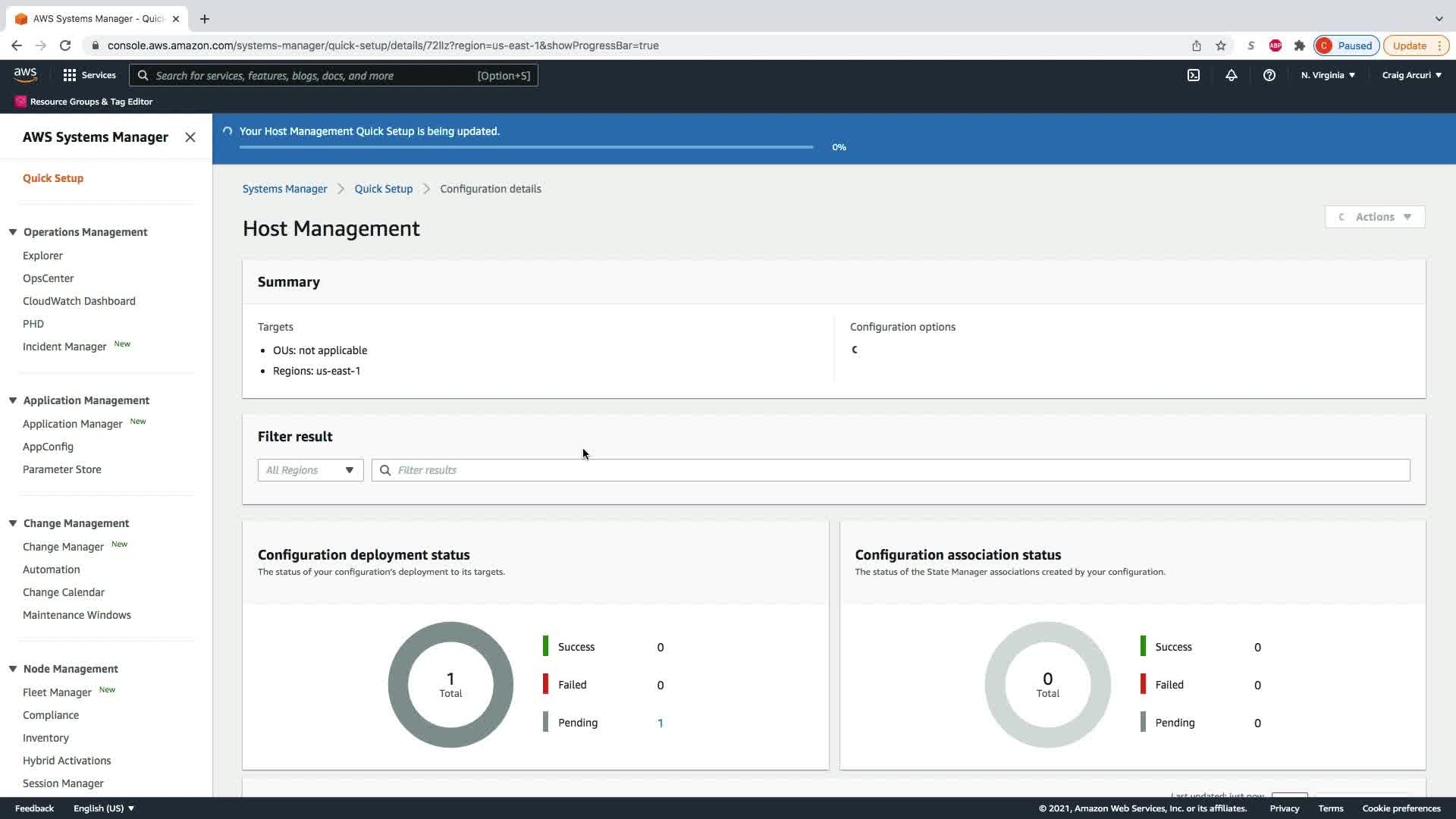Expand the Actions dropdown button

pyautogui.click(x=1374, y=217)
